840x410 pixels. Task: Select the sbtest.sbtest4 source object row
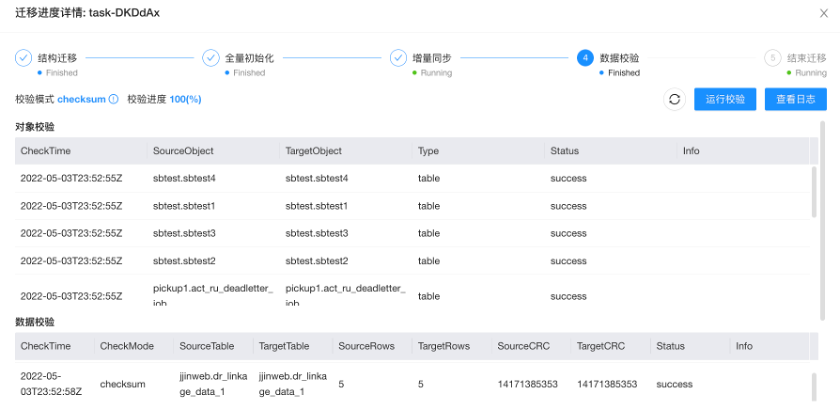coord(184,178)
